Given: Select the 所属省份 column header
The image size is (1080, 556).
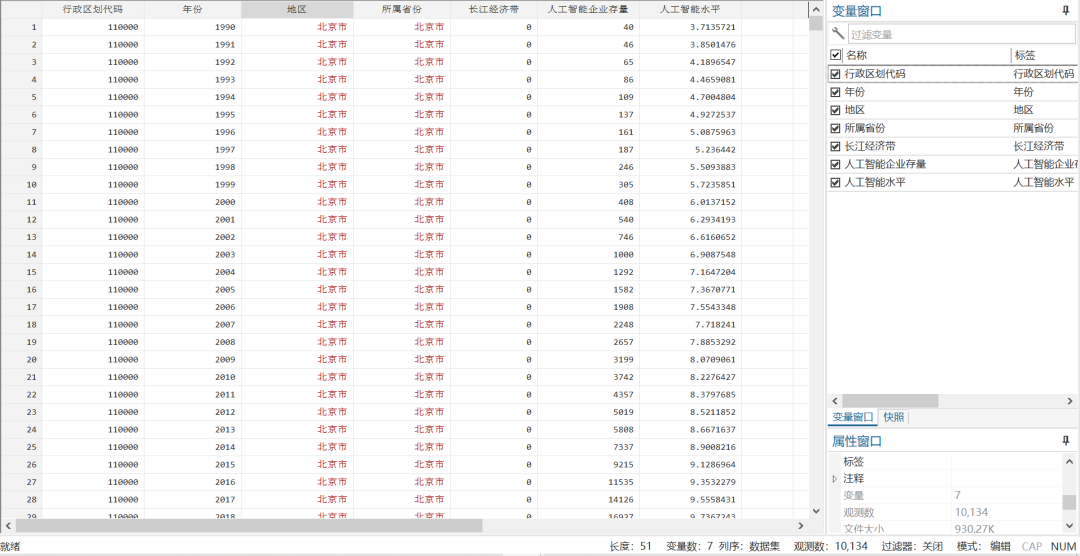Looking at the screenshot, I should coord(402,10).
